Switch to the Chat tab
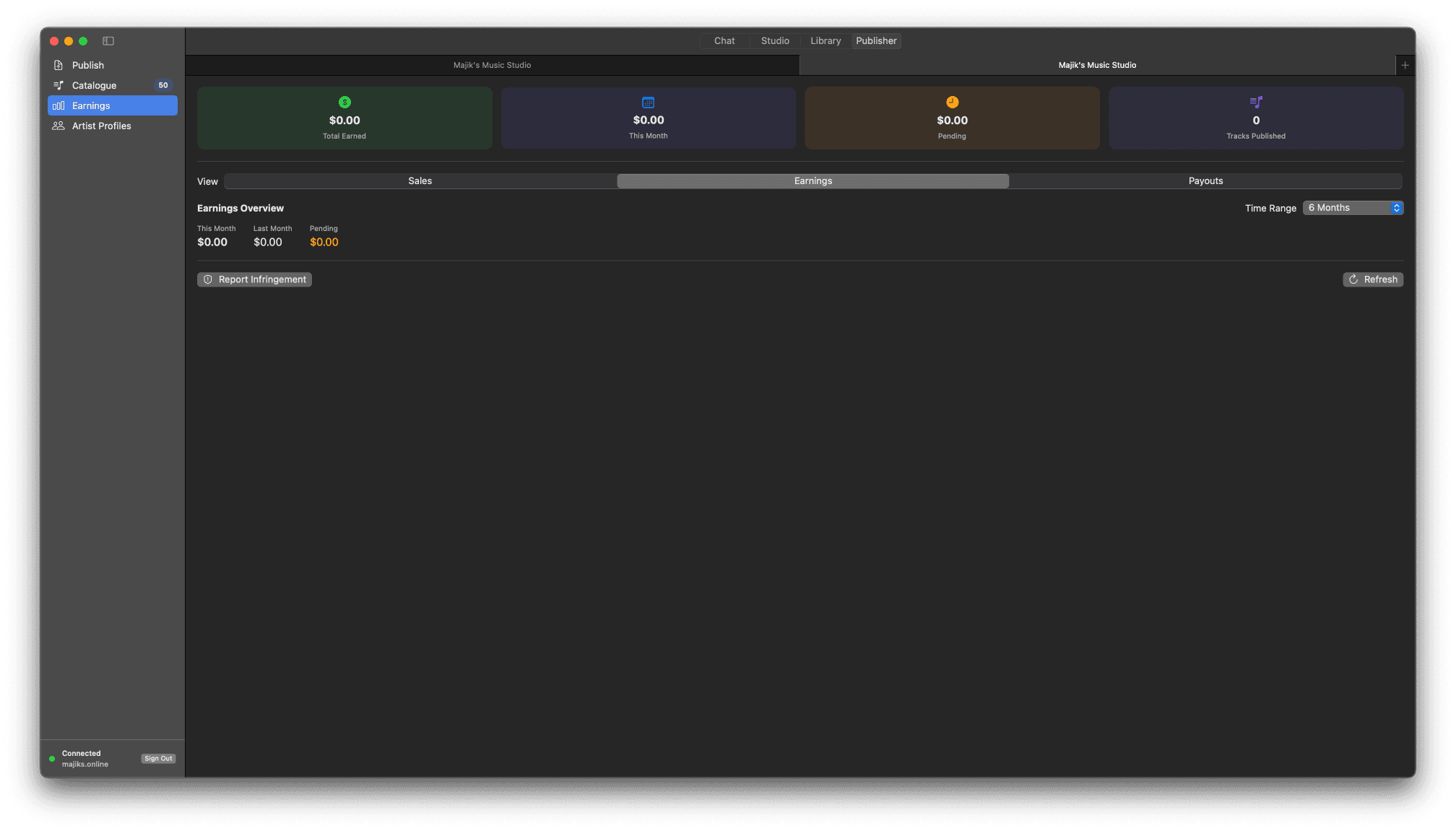The image size is (1456, 831). (724, 41)
